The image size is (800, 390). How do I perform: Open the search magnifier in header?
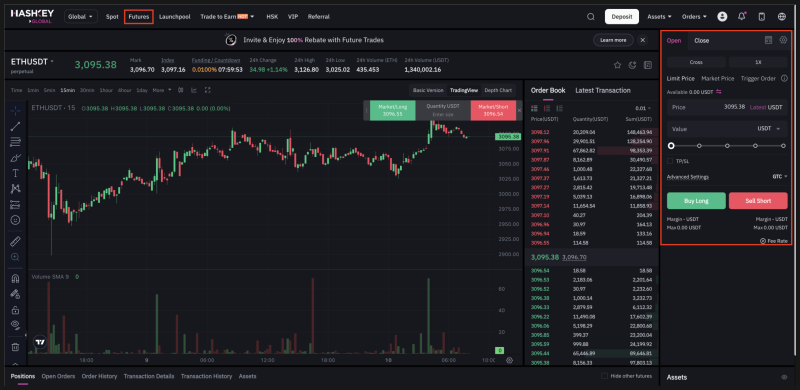[591, 17]
